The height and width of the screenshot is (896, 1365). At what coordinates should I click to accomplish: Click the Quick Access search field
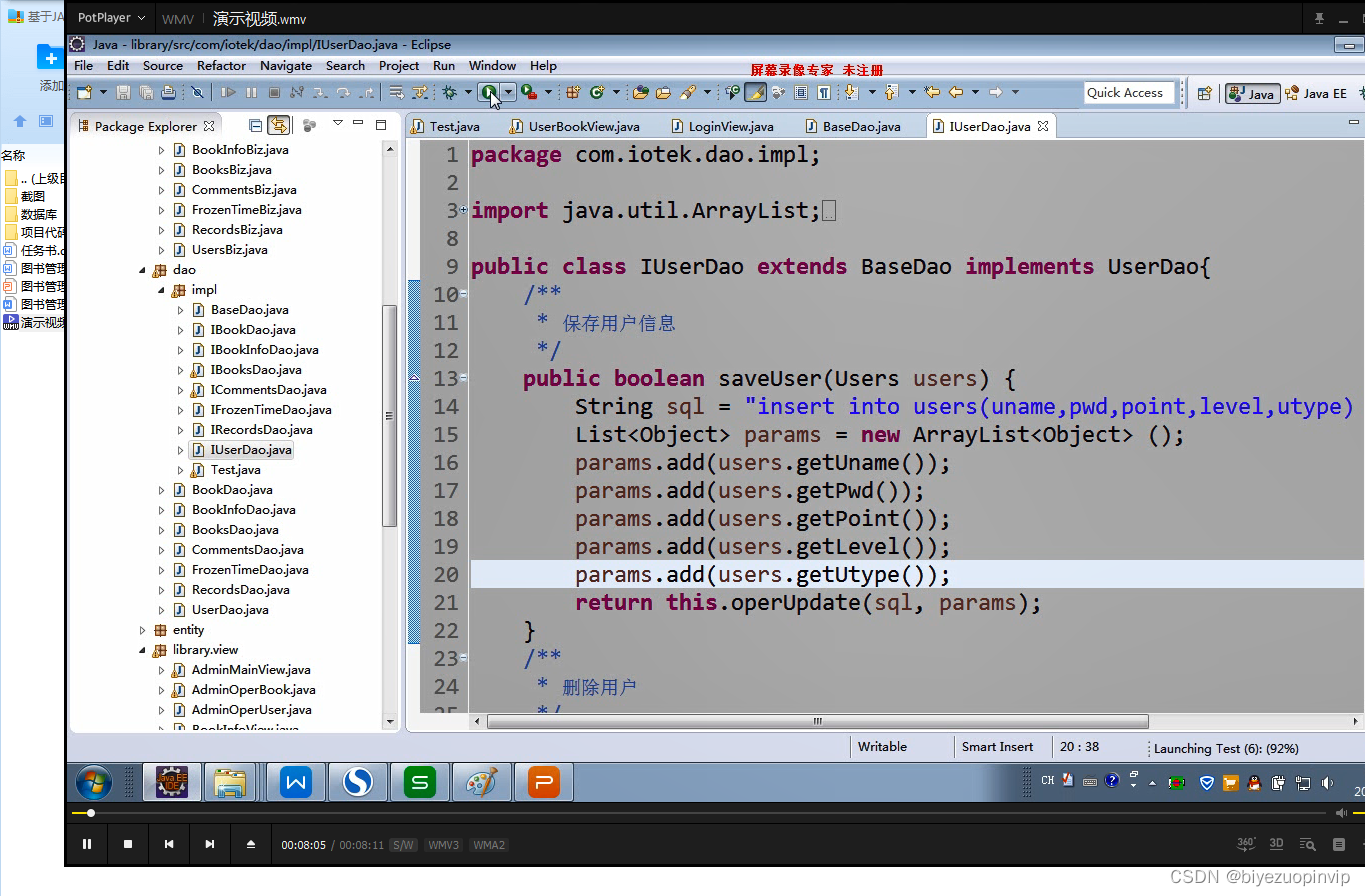[1129, 93]
